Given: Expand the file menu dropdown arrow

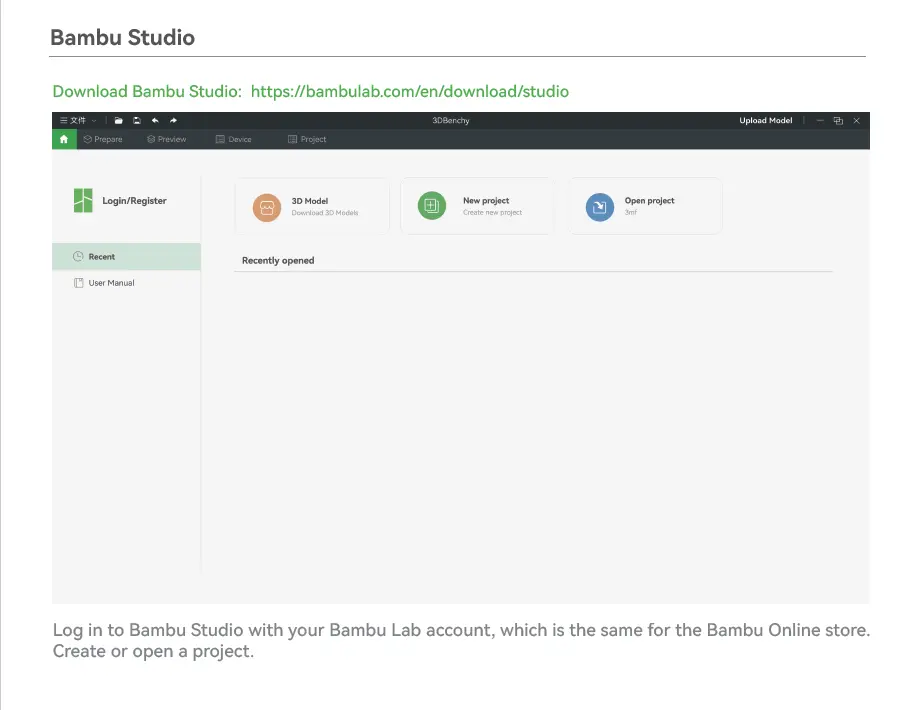Looking at the screenshot, I should pyautogui.click(x=94, y=121).
